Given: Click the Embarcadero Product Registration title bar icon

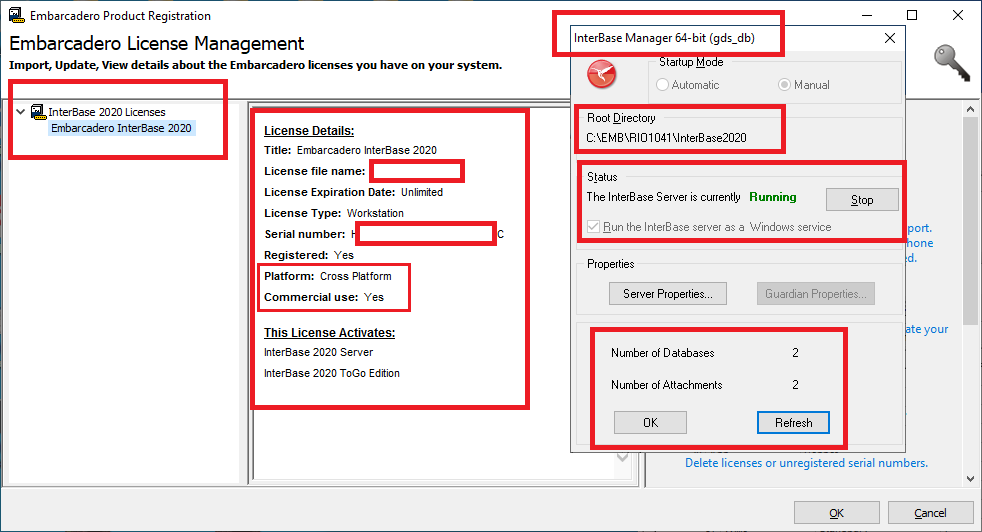Looking at the screenshot, I should (16, 16).
